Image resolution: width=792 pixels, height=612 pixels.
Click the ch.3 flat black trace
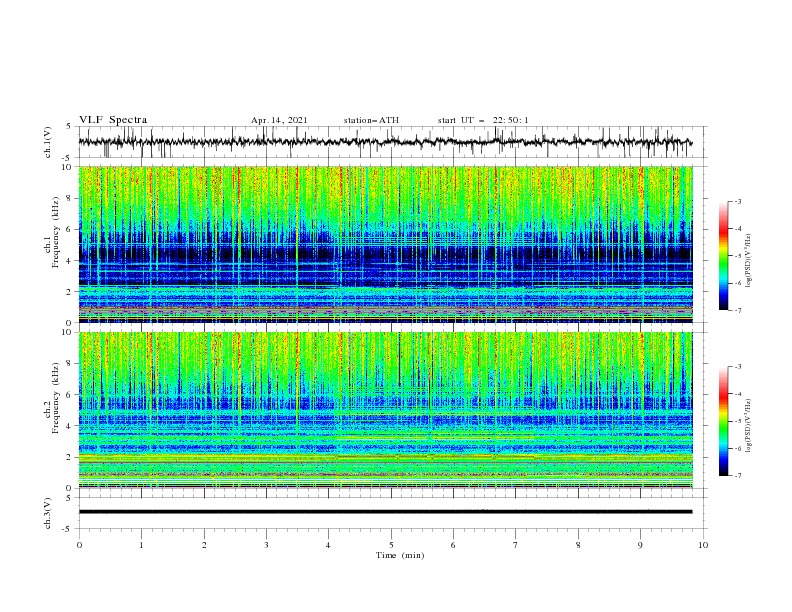pos(385,512)
